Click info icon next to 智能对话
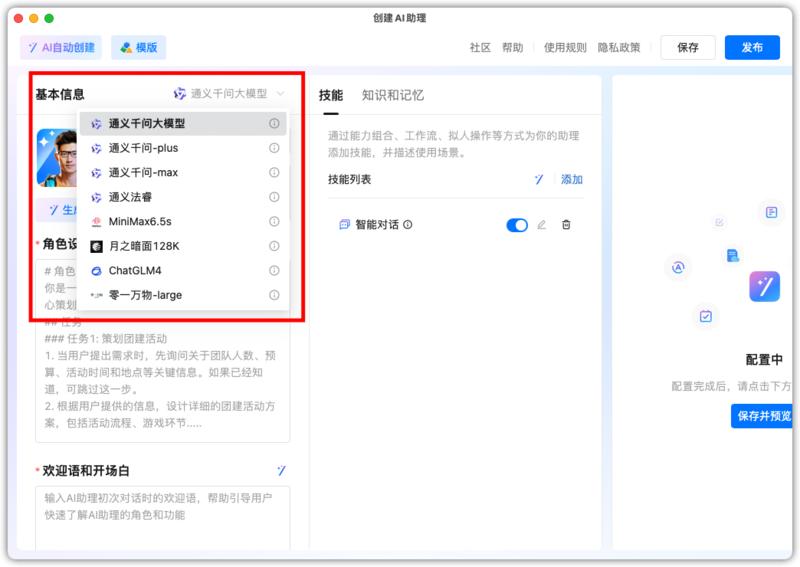The image size is (800, 567). 408,225
